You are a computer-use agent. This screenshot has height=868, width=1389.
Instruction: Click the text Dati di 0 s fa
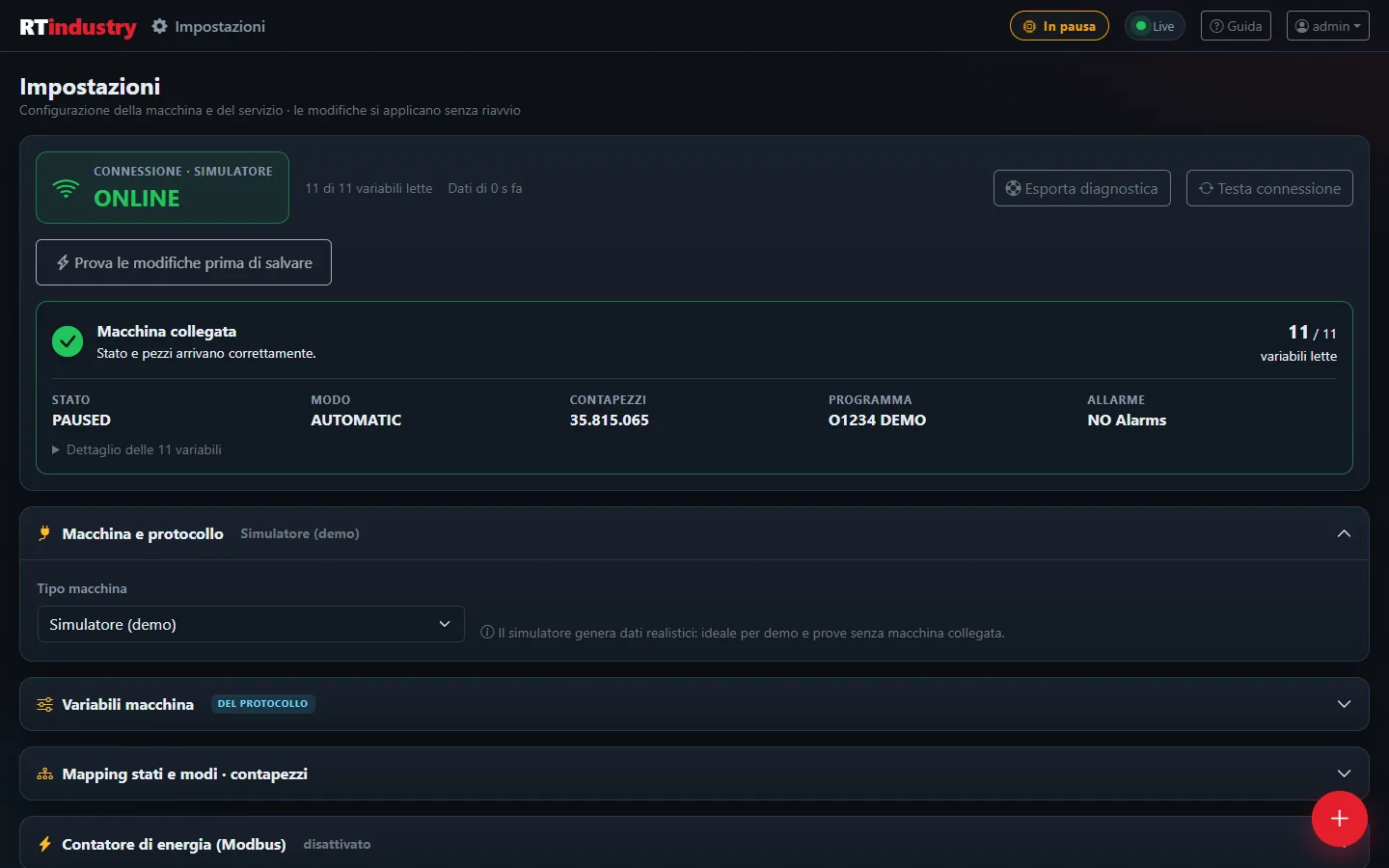[485, 188]
